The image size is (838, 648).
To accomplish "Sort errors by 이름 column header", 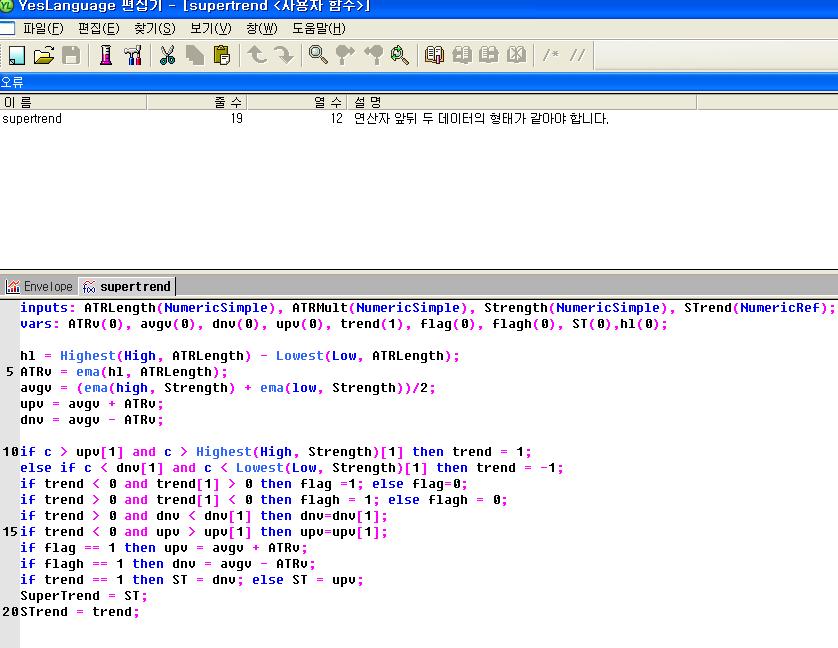I will pos(73,102).
